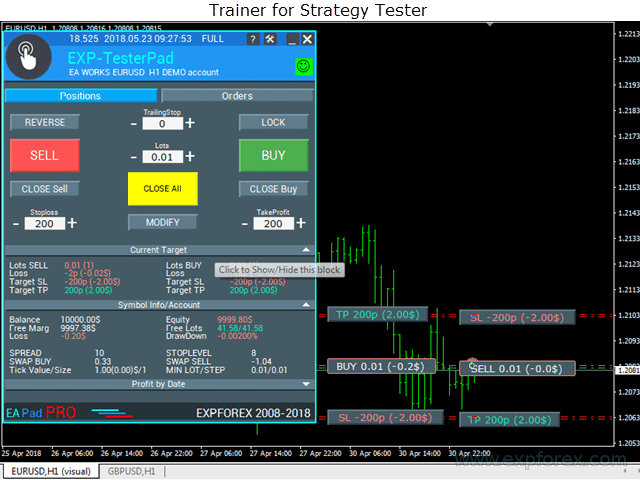The image size is (640, 480).
Task: Increase the Stoploss value with plus
Action: (x=72, y=223)
